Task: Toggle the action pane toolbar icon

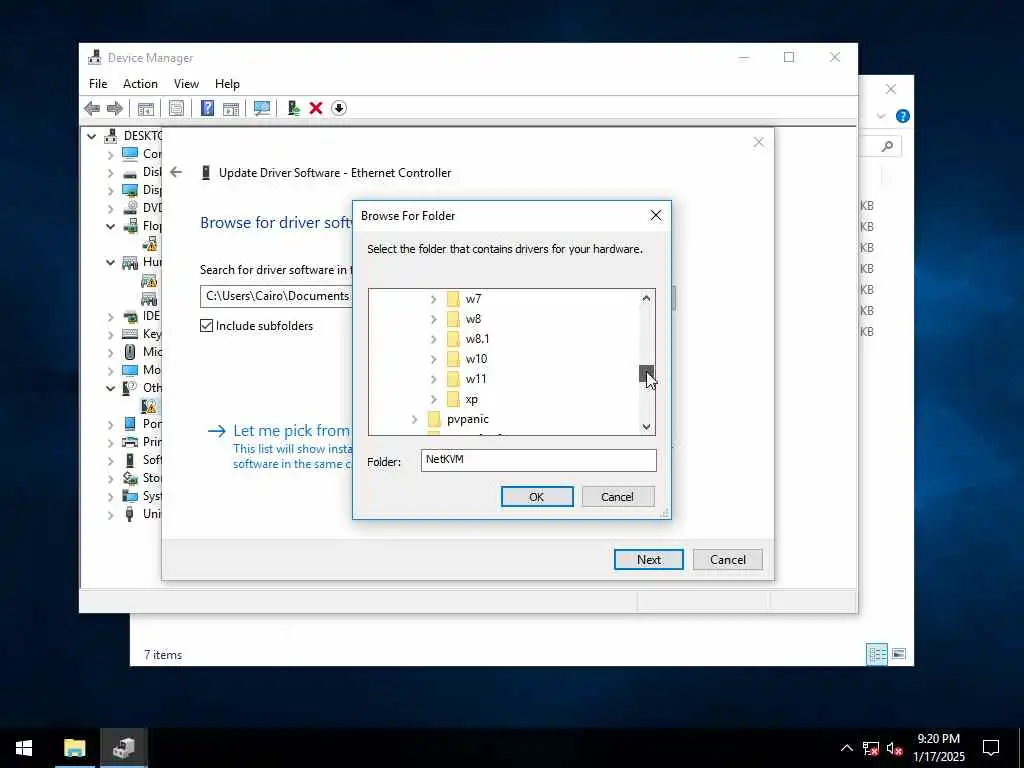Action: [231, 108]
